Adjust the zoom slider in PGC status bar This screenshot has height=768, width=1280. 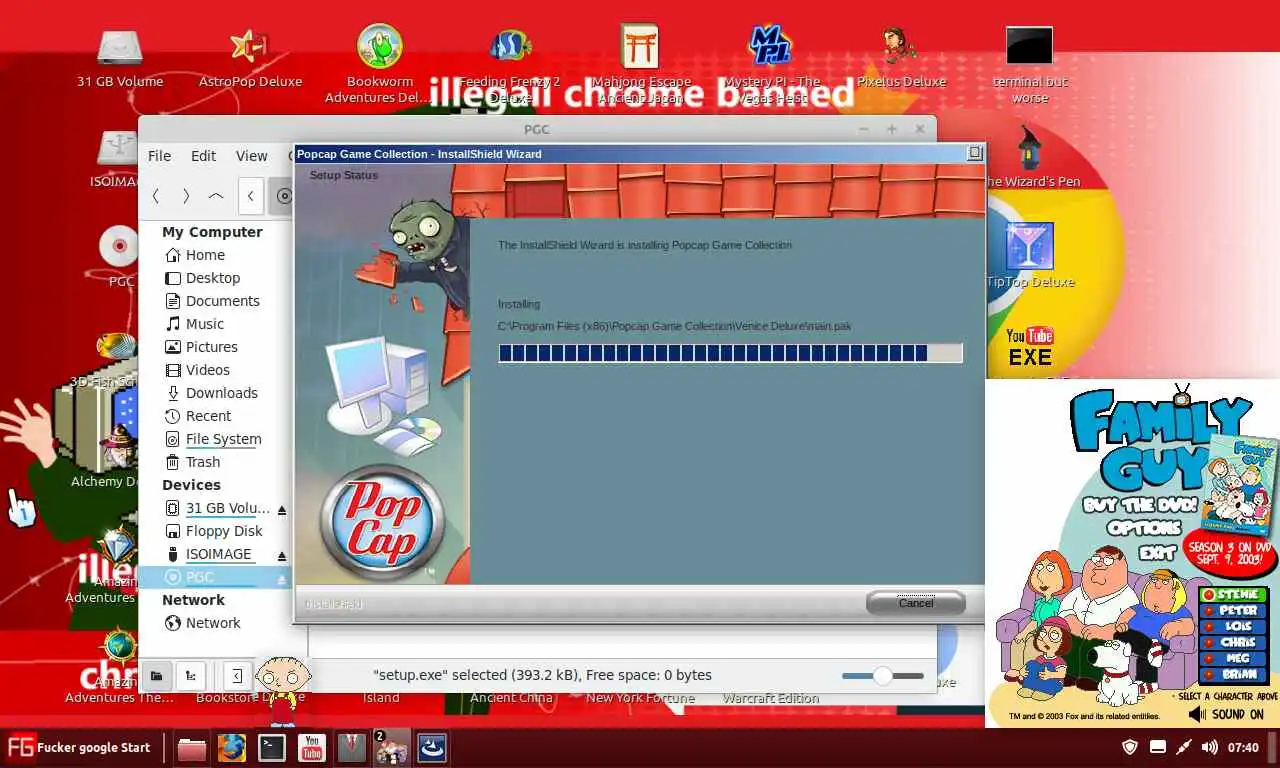(x=883, y=676)
